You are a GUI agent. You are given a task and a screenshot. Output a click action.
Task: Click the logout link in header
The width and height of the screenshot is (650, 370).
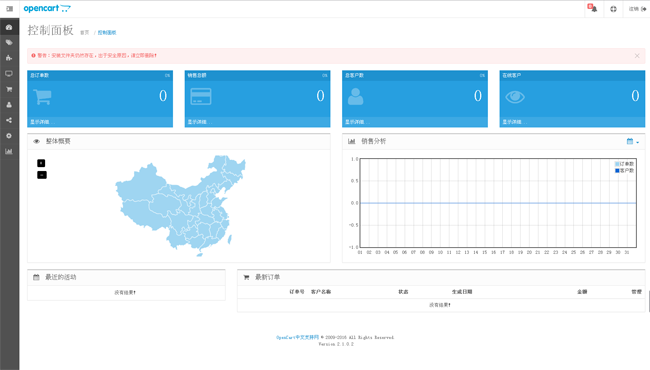637,9
